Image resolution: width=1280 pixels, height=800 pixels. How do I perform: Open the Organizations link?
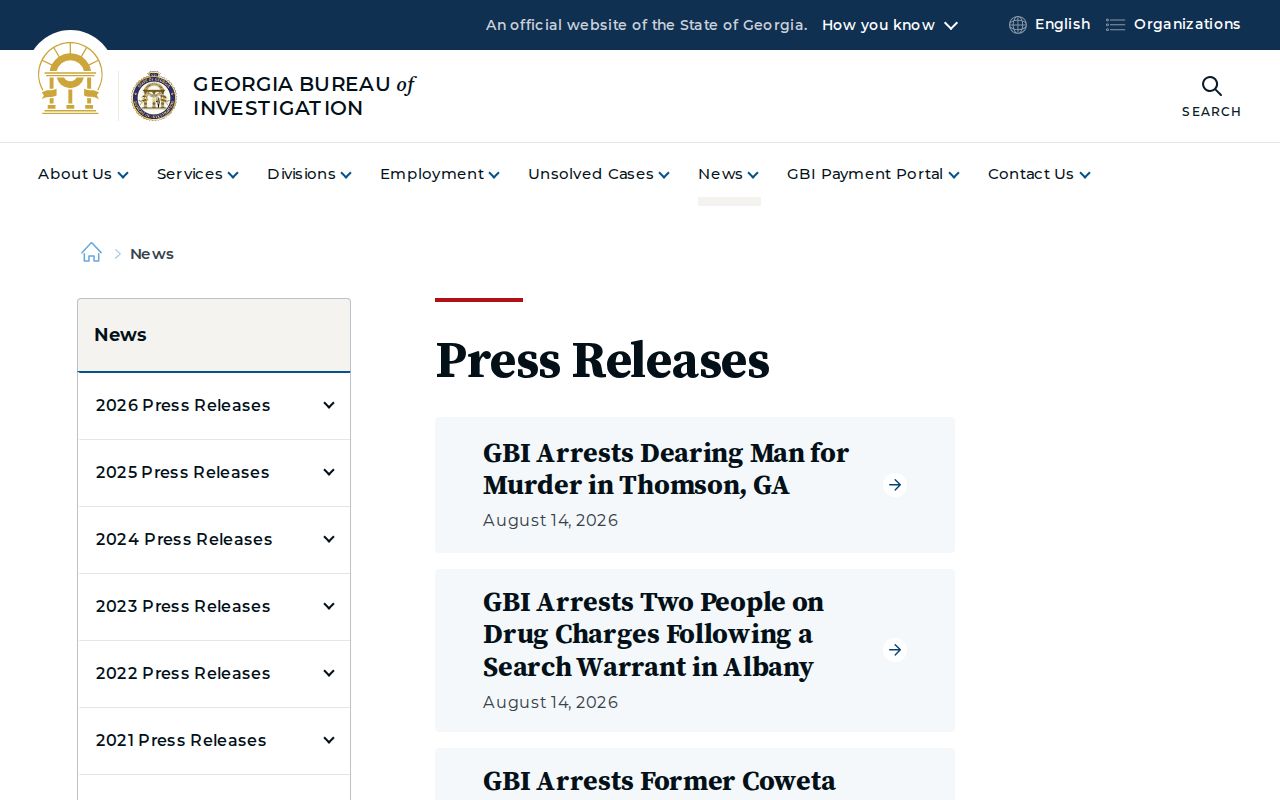(x=1187, y=24)
